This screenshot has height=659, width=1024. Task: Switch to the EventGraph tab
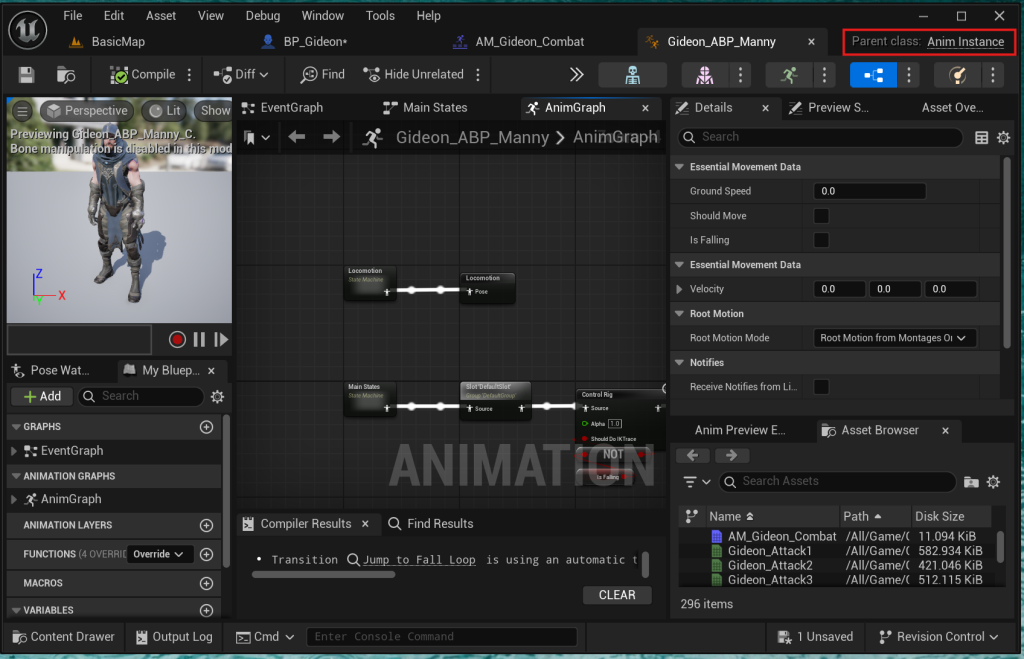[x=283, y=108]
